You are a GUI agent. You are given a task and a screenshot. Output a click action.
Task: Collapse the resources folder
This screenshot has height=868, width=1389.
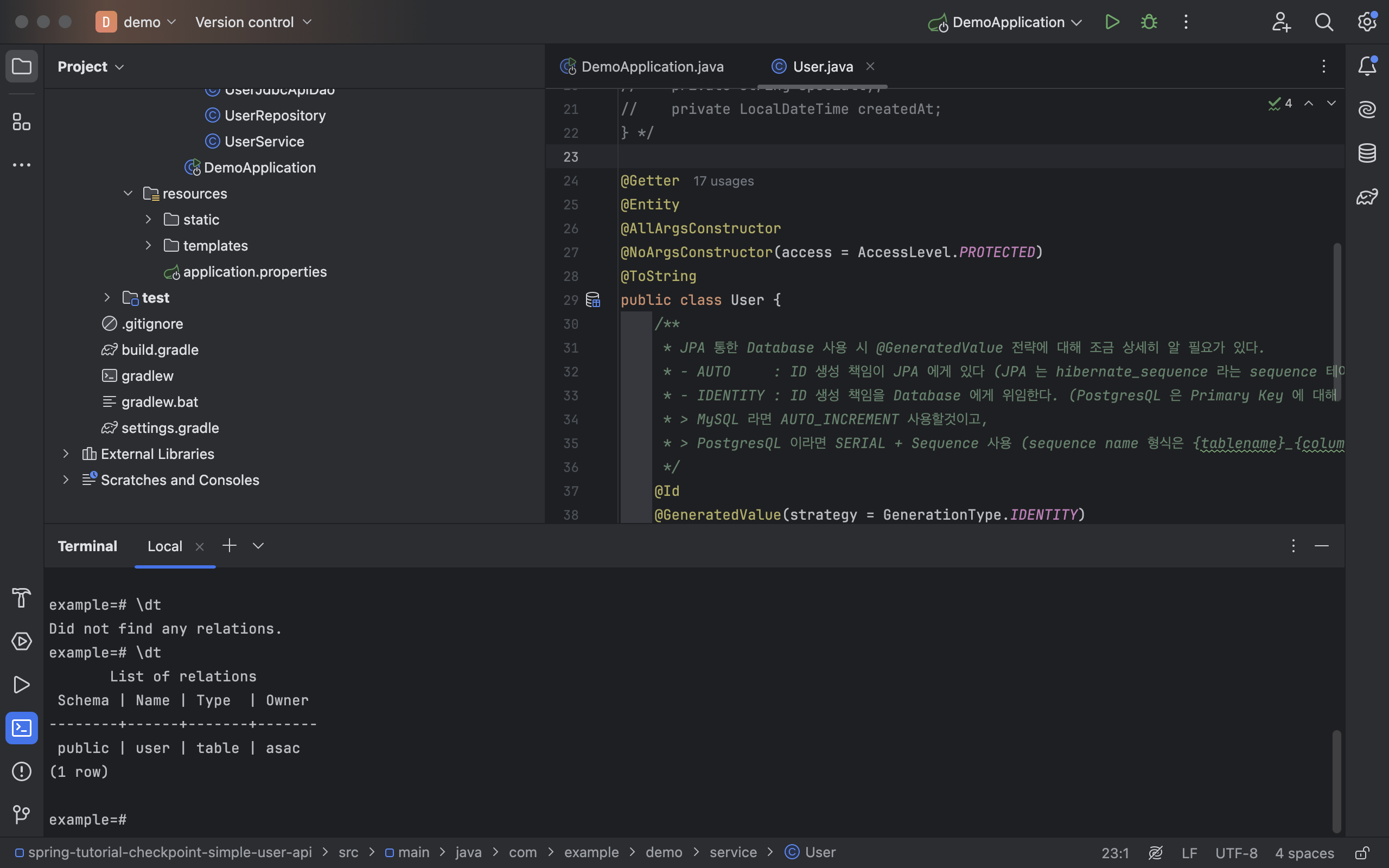pyautogui.click(x=128, y=194)
